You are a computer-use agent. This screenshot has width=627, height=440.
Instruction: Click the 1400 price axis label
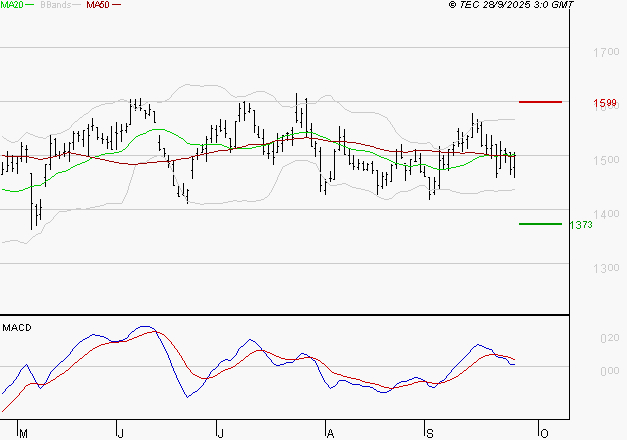pos(603,214)
